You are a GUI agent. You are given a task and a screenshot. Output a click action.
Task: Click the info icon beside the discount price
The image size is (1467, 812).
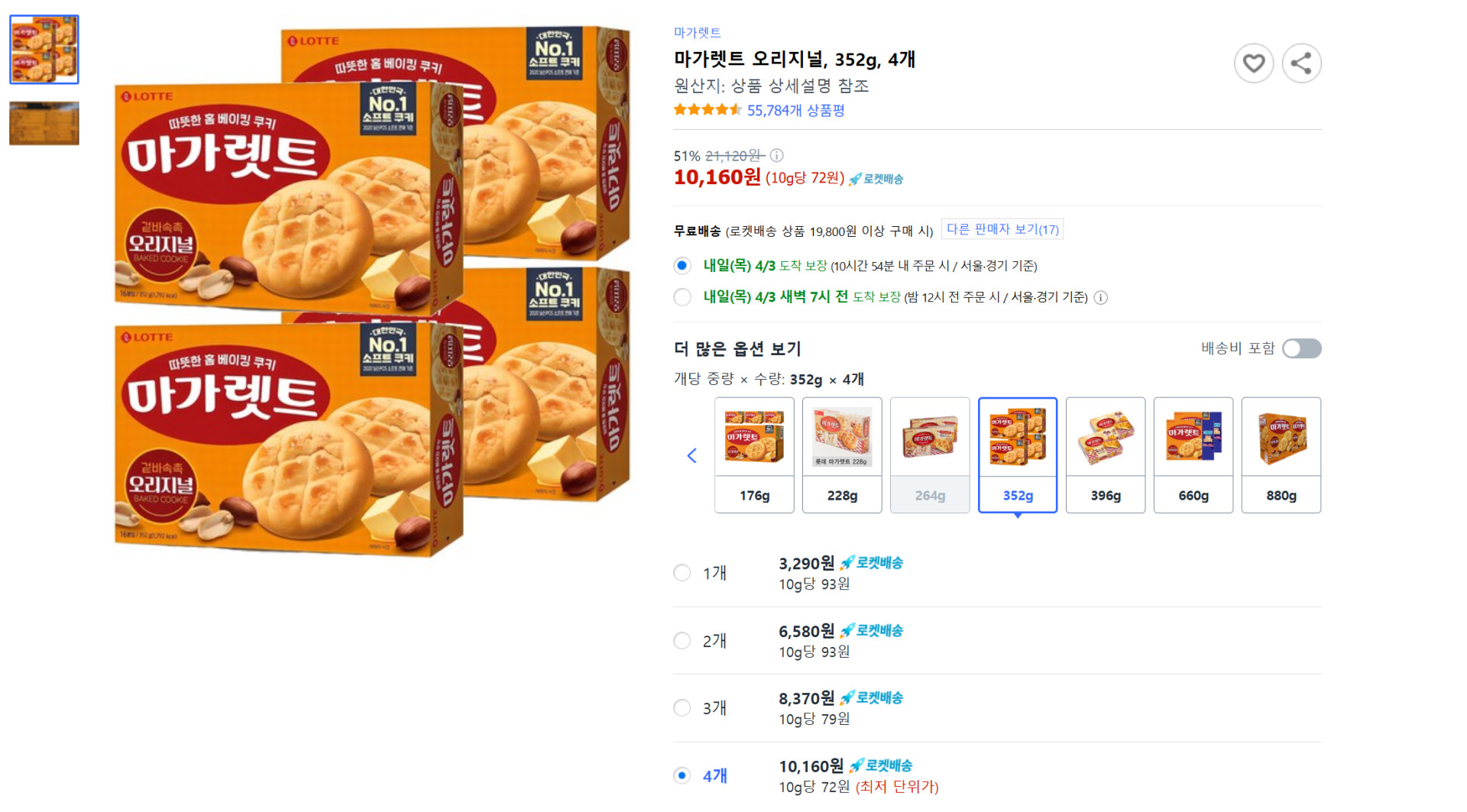776,155
